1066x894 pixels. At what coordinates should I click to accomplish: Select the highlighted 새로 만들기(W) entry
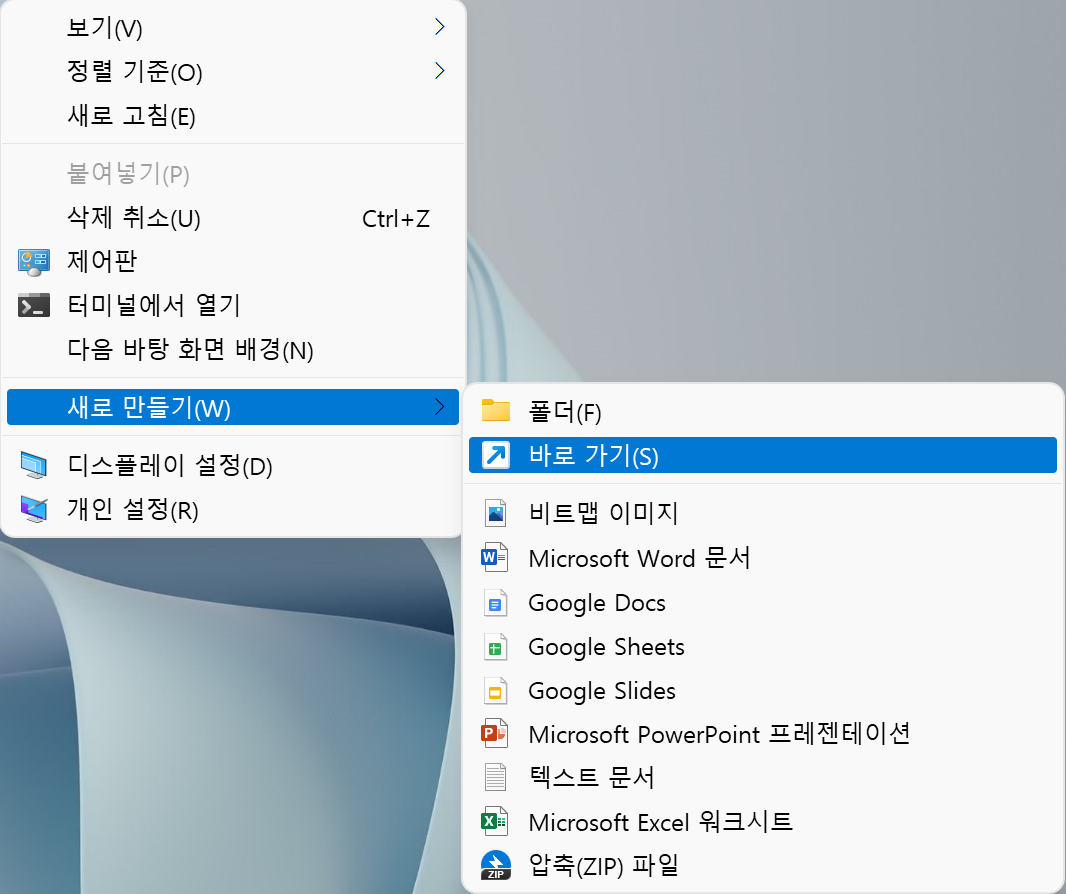[233, 407]
